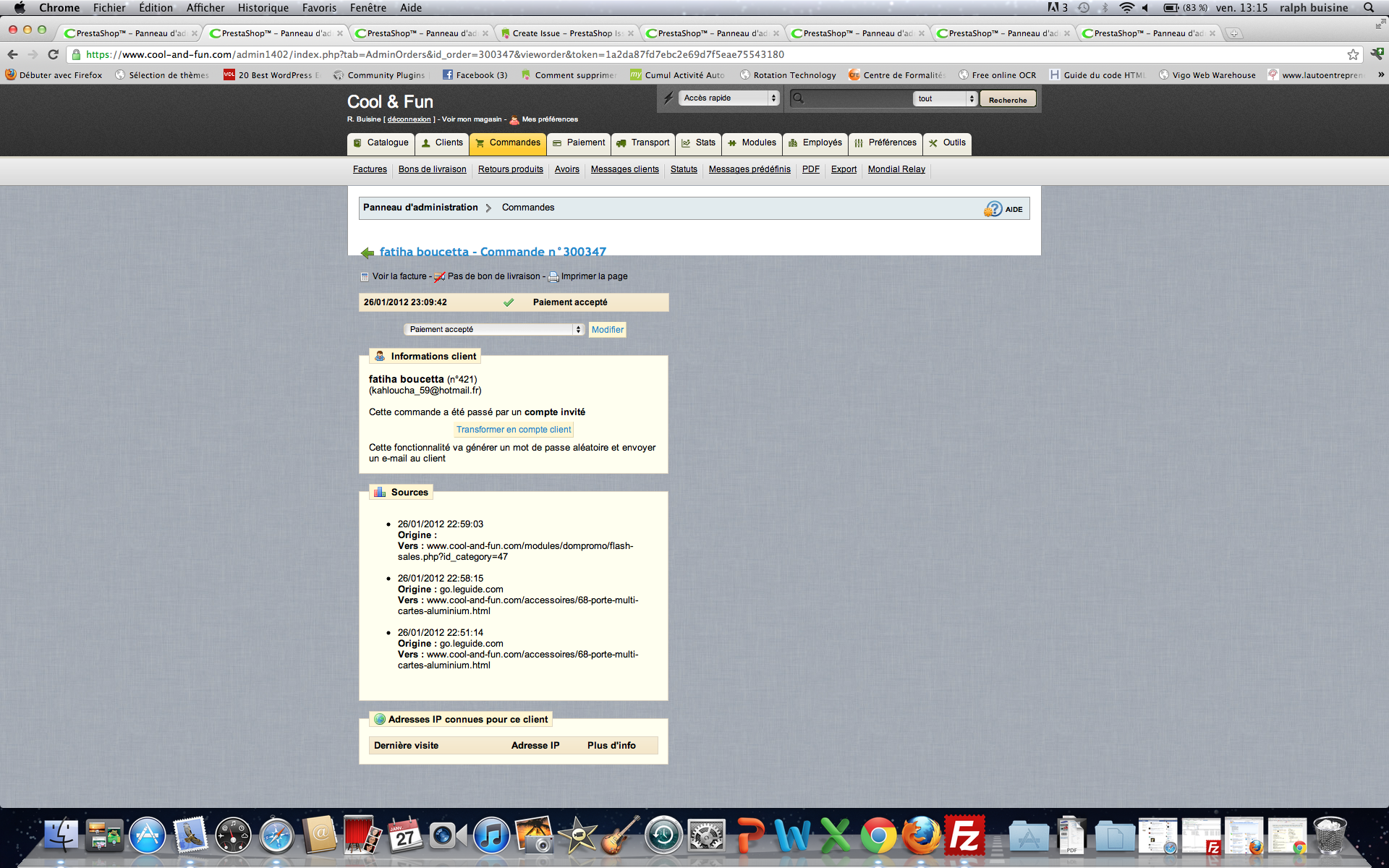Click Voir la facture link
The height and width of the screenshot is (868, 1389).
[x=399, y=276]
